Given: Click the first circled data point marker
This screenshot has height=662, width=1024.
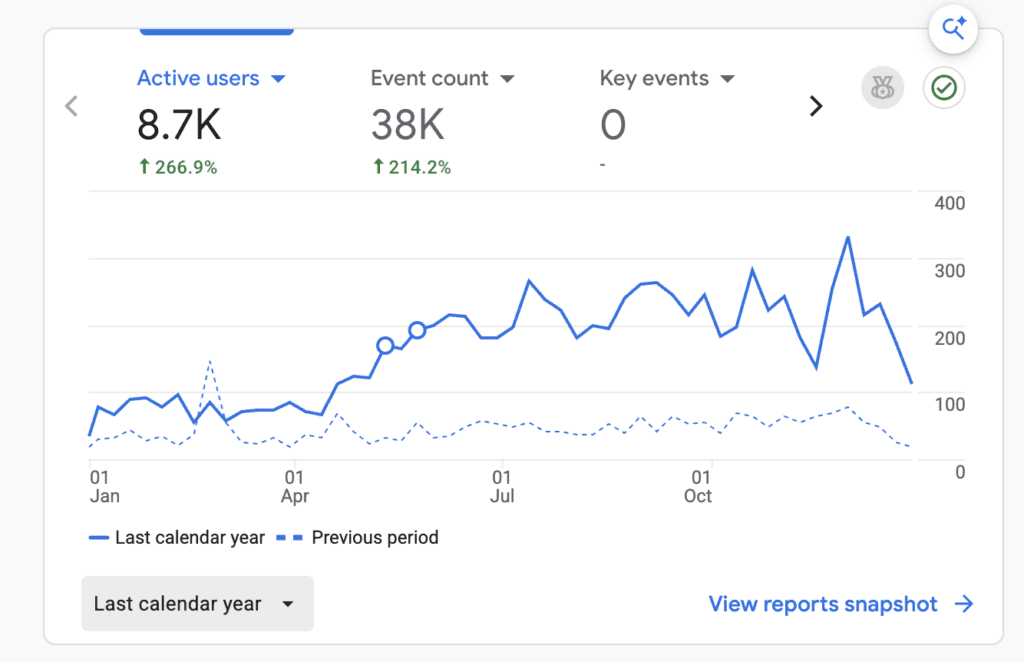Looking at the screenshot, I should click(385, 345).
